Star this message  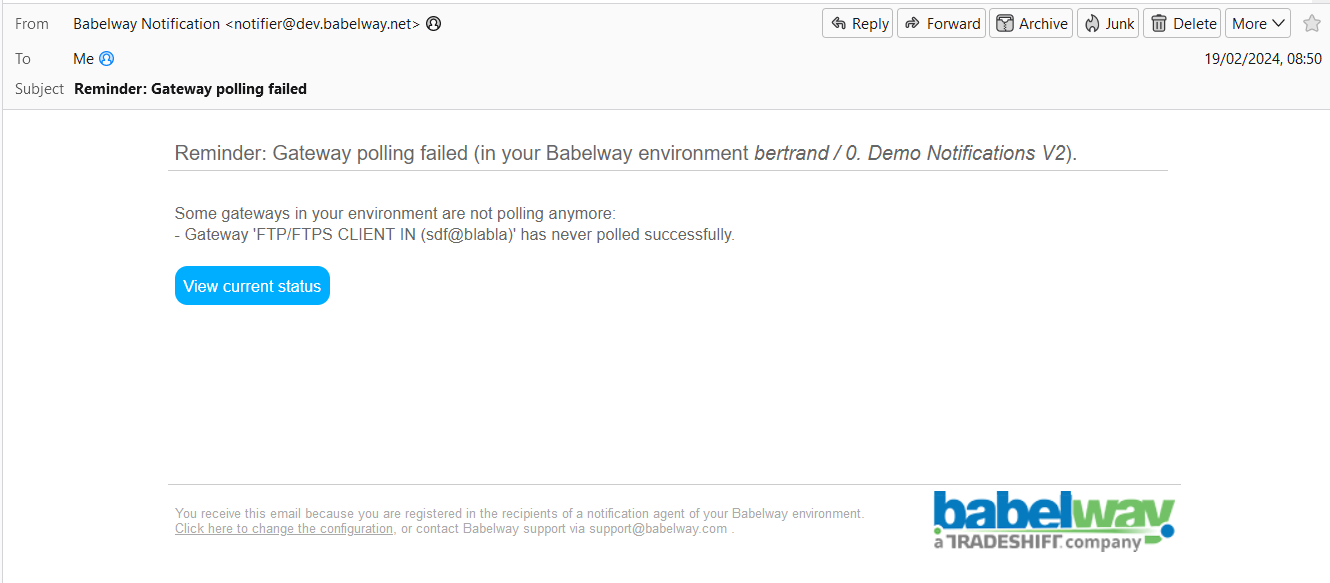point(1312,24)
